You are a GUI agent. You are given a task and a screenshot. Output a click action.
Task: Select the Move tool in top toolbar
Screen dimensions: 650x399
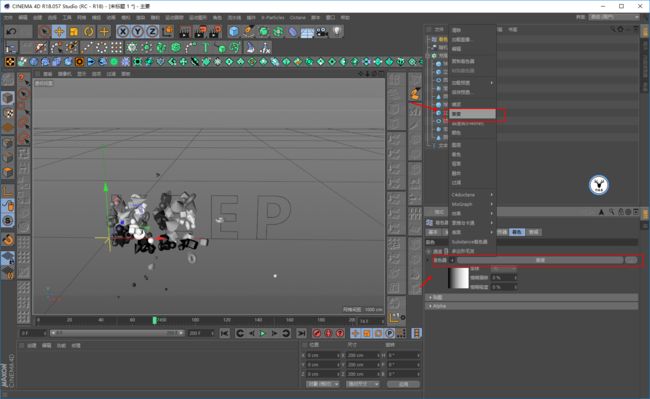tap(59, 31)
